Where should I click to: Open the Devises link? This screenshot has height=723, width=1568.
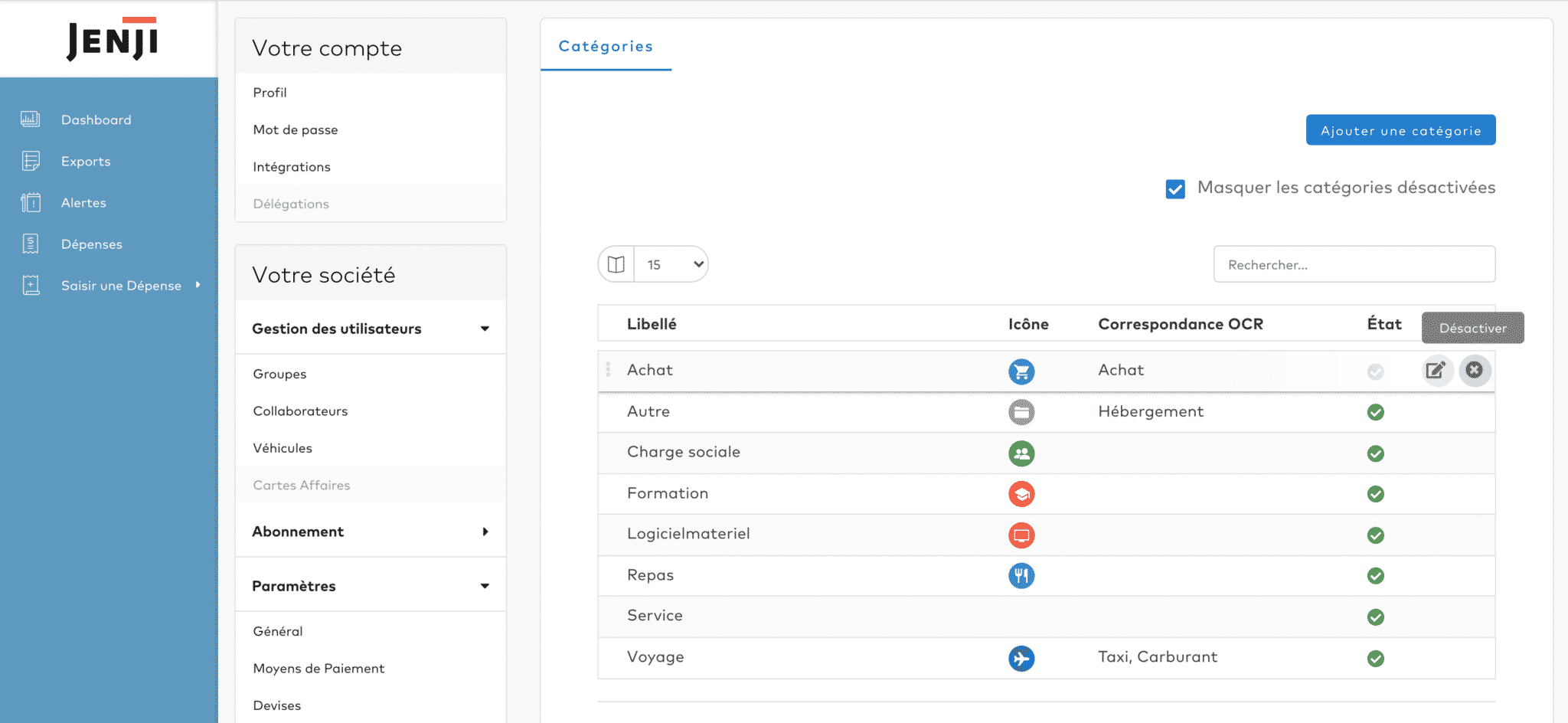pyautogui.click(x=277, y=705)
